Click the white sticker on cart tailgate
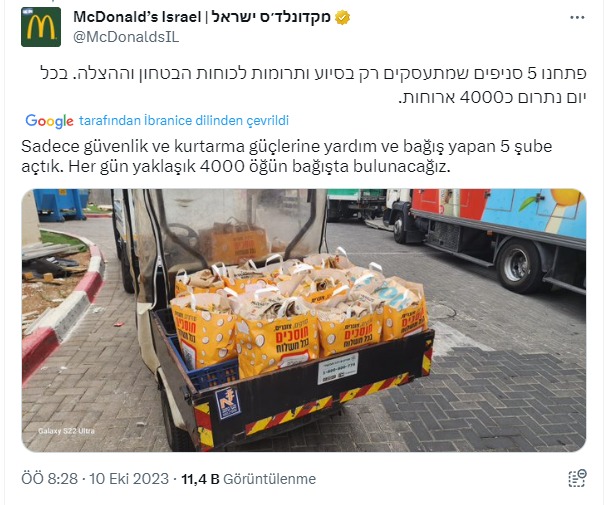The height and width of the screenshot is (505, 605). [x=338, y=368]
